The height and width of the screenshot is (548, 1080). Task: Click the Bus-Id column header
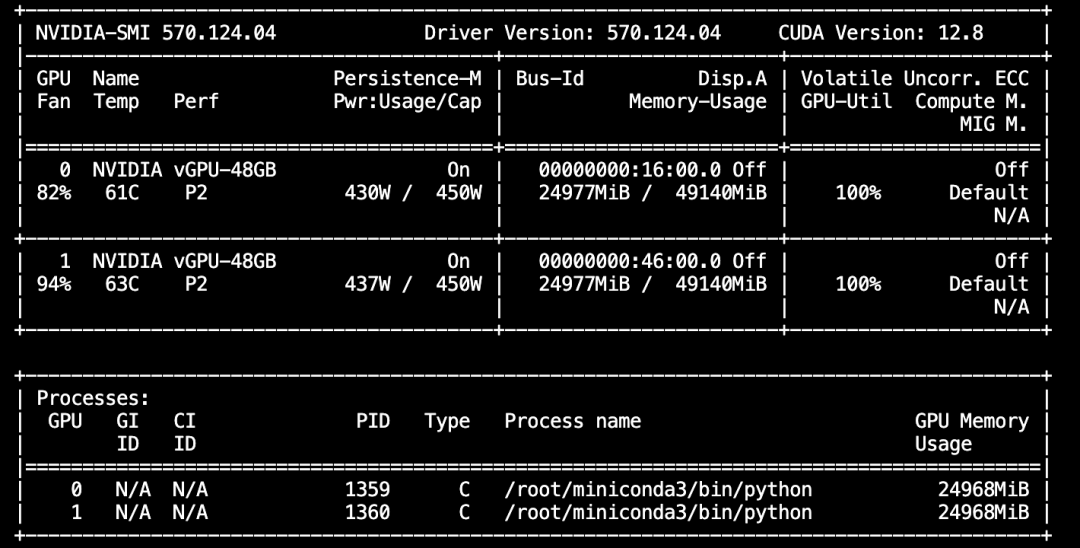coord(550,78)
